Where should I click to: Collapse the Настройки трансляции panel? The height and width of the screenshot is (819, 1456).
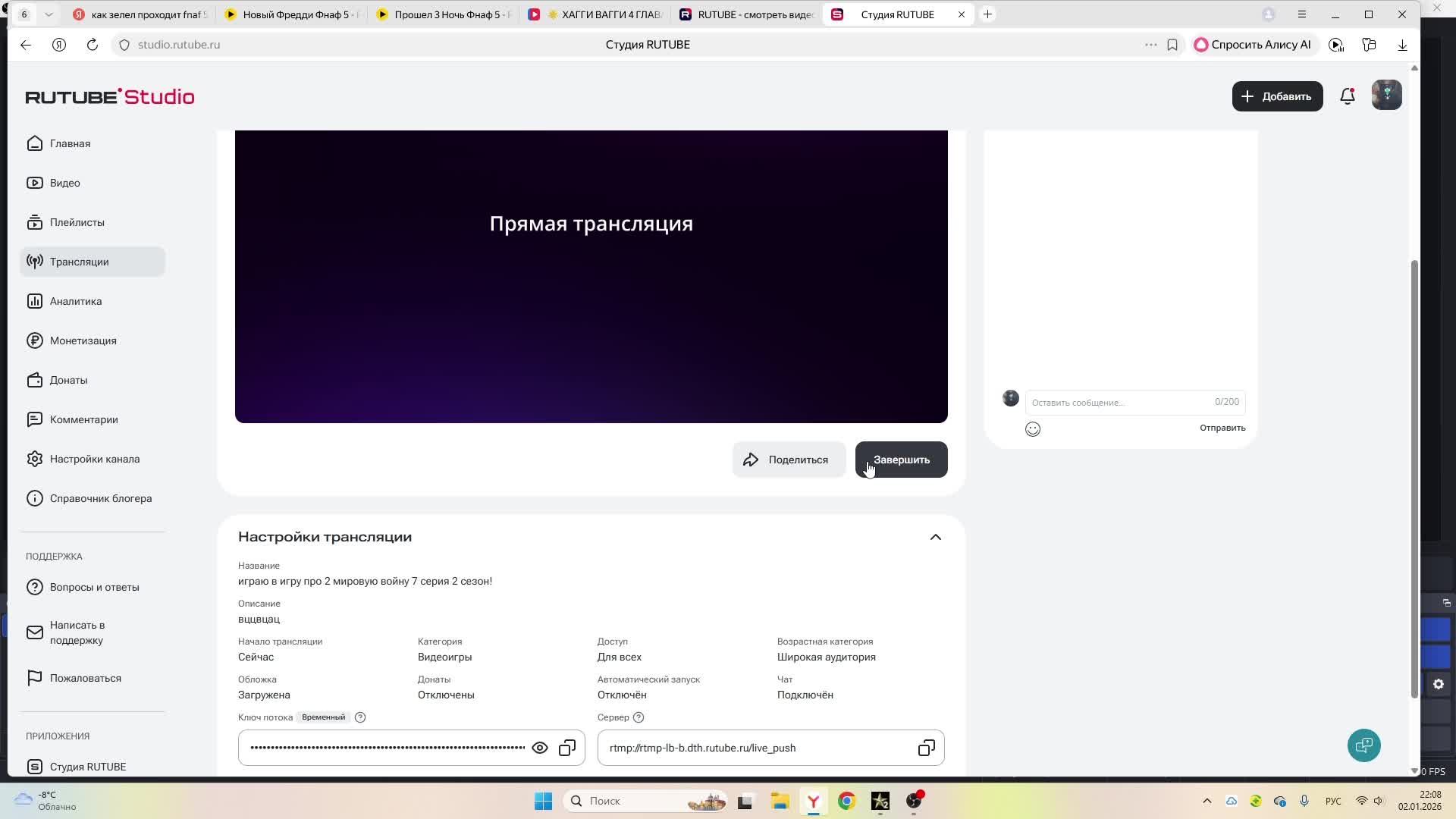tap(934, 536)
